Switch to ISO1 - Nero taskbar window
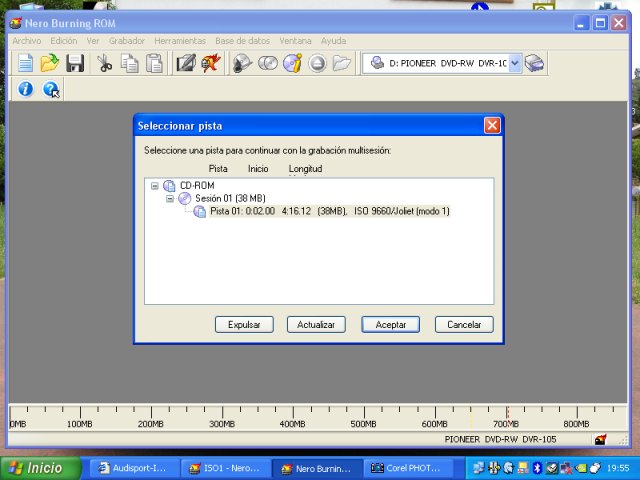640x480 pixels. pos(226,468)
